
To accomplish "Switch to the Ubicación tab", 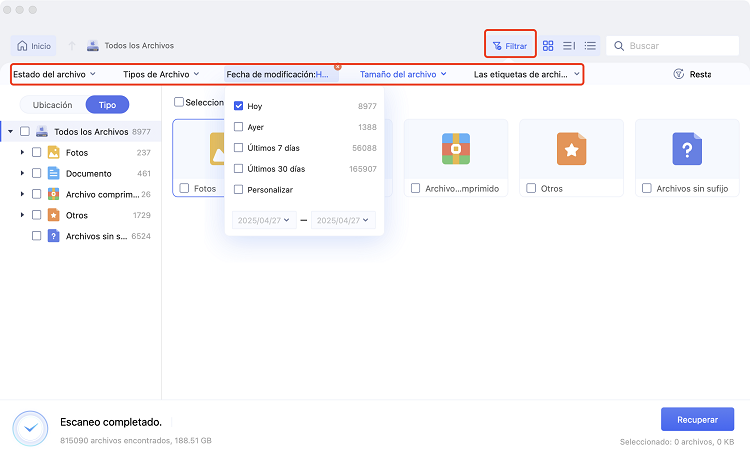I will pyautogui.click(x=52, y=105).
